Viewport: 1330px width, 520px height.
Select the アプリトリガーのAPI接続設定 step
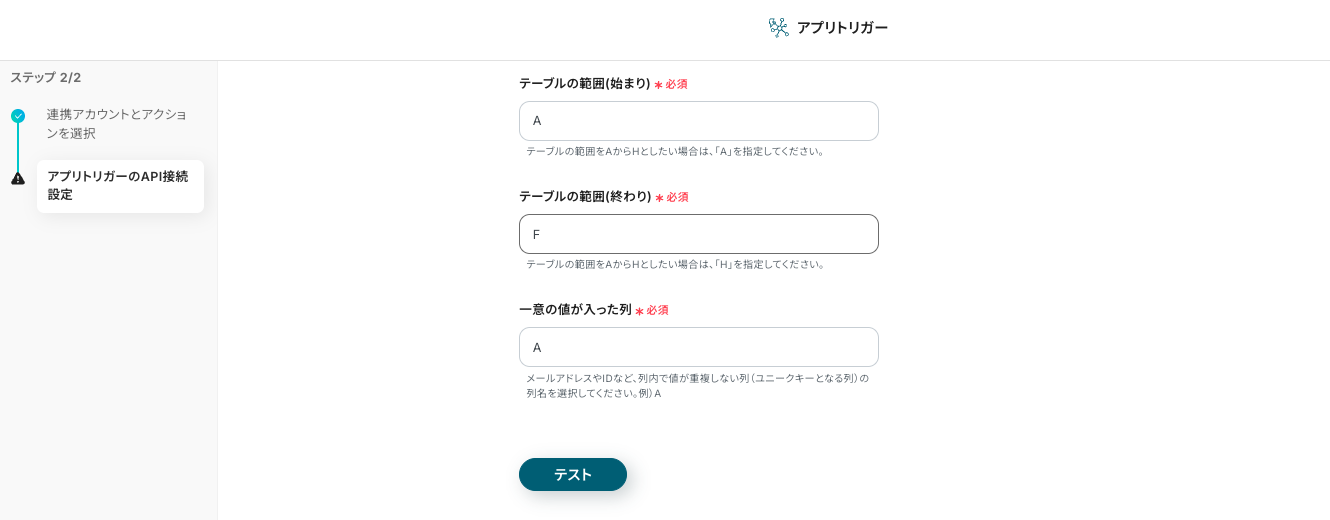[119, 185]
